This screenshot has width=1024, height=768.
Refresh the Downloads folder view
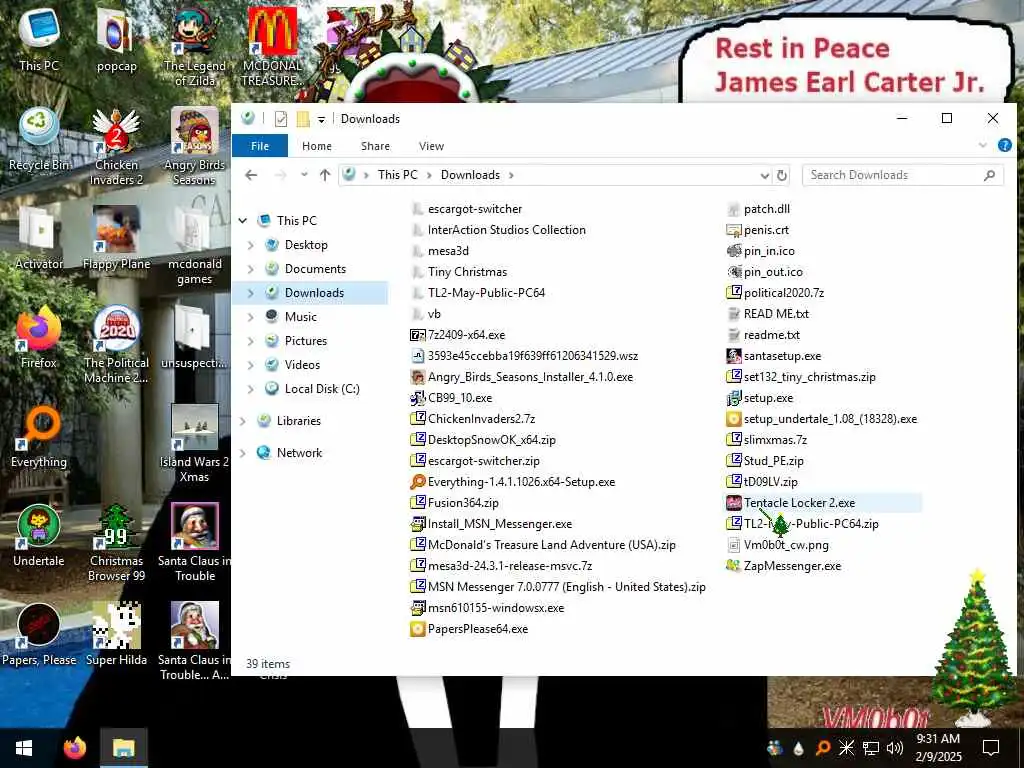781,175
